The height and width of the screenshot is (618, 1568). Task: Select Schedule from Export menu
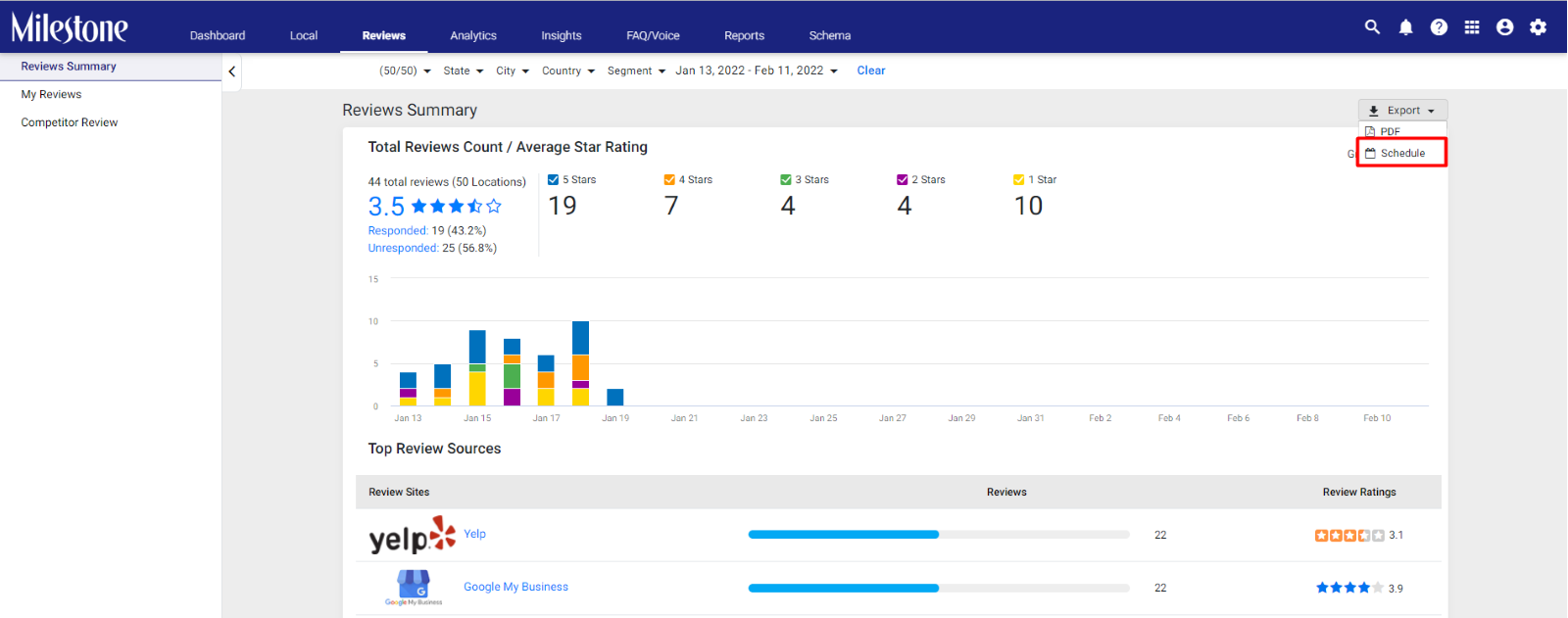(1401, 153)
